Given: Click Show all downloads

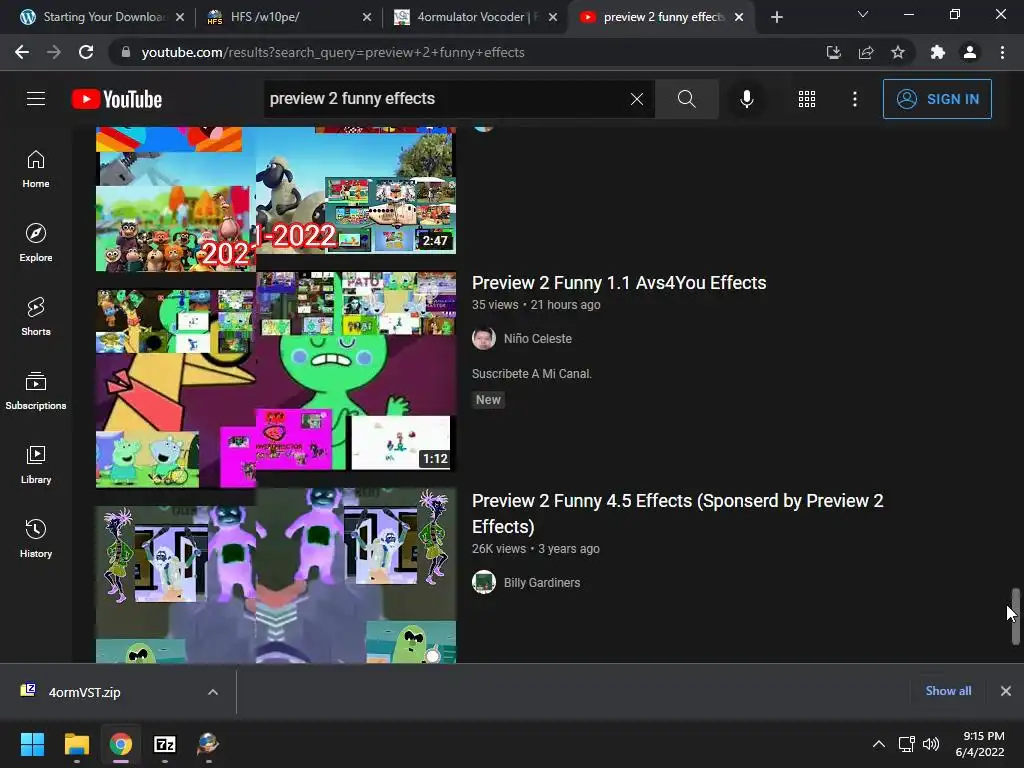Looking at the screenshot, I should tap(948, 691).
